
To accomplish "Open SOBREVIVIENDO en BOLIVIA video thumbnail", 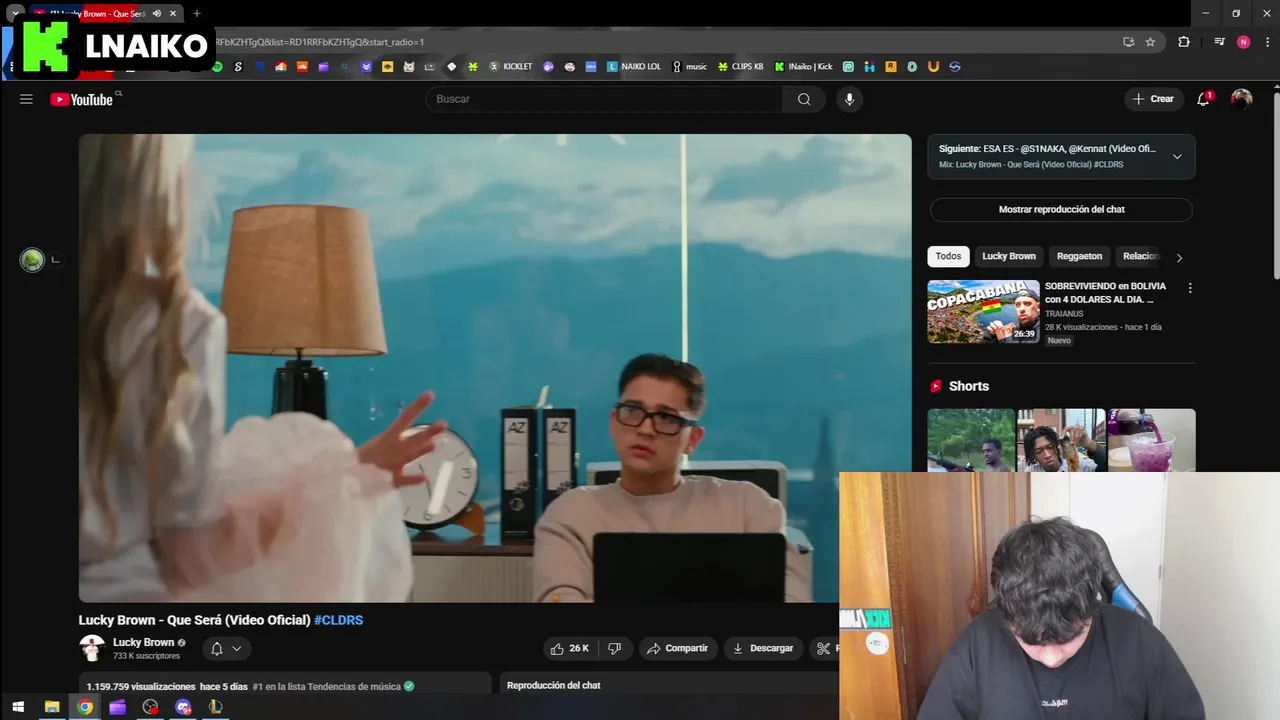I will (x=983, y=311).
